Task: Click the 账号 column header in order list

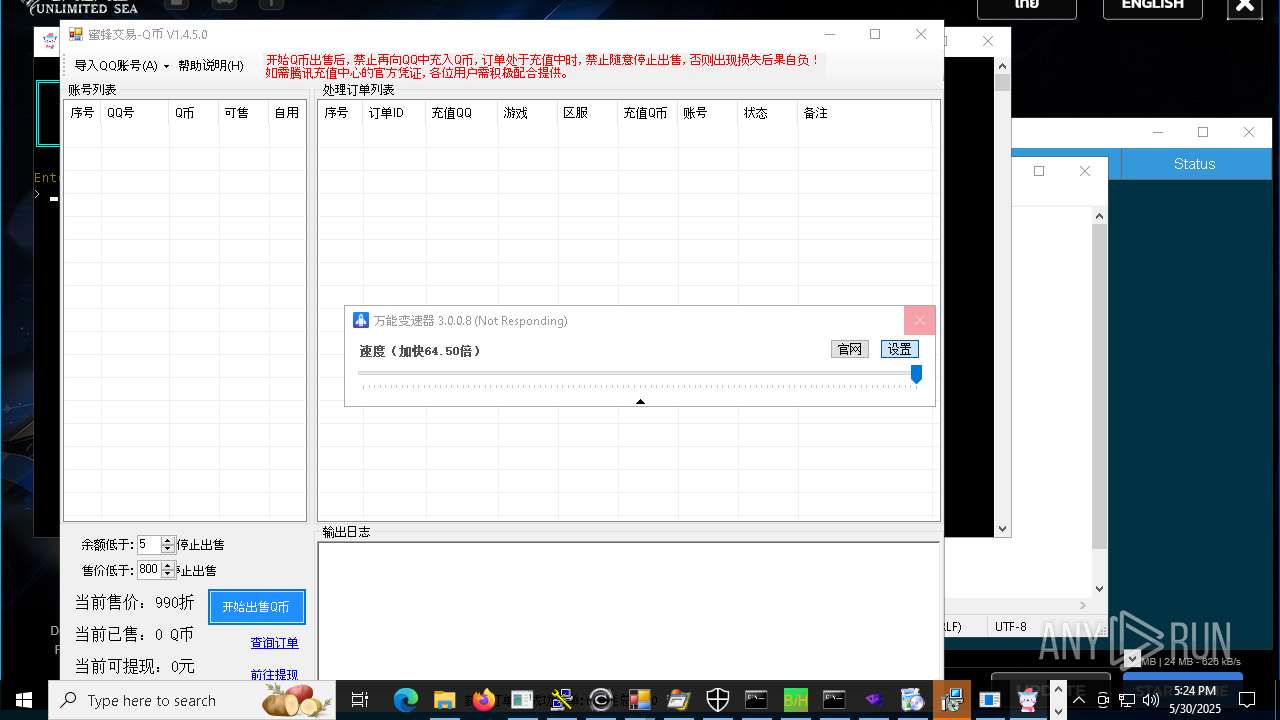Action: (708, 113)
